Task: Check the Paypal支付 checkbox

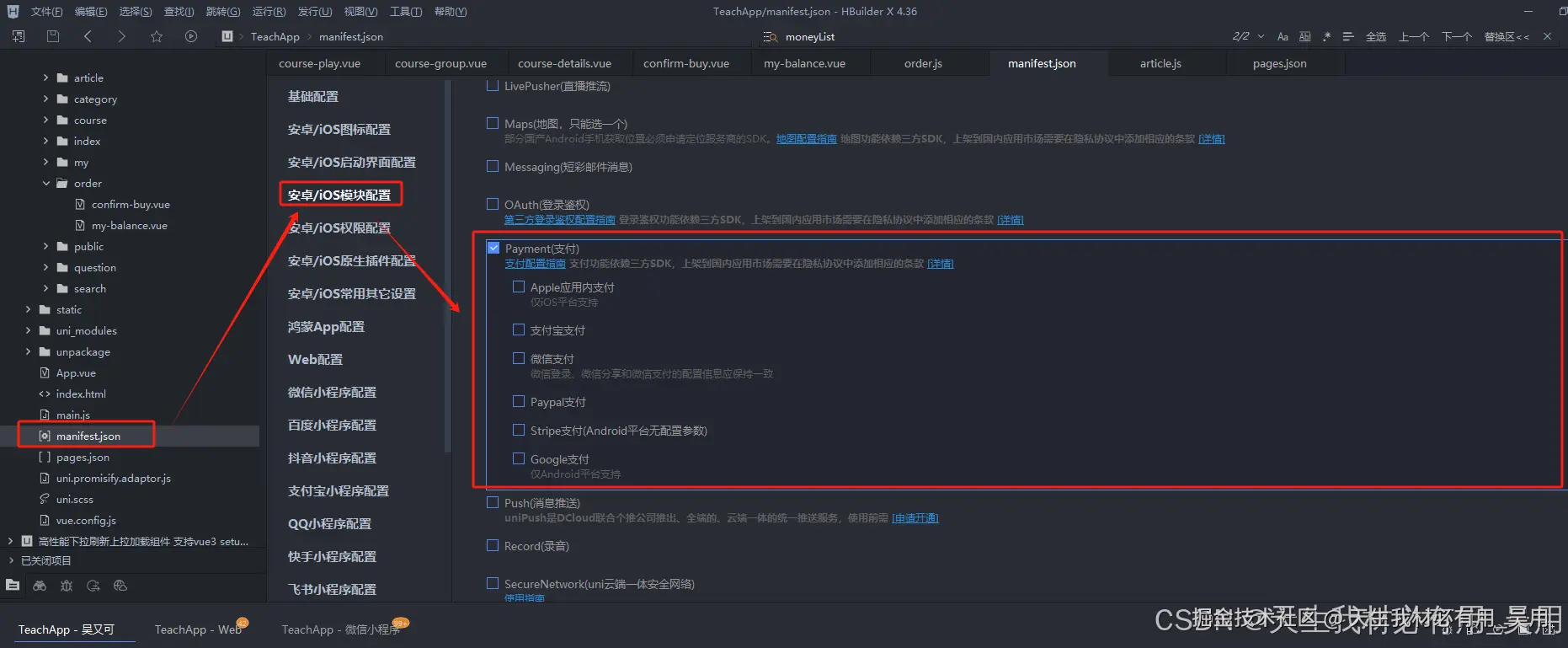Action: (519, 401)
